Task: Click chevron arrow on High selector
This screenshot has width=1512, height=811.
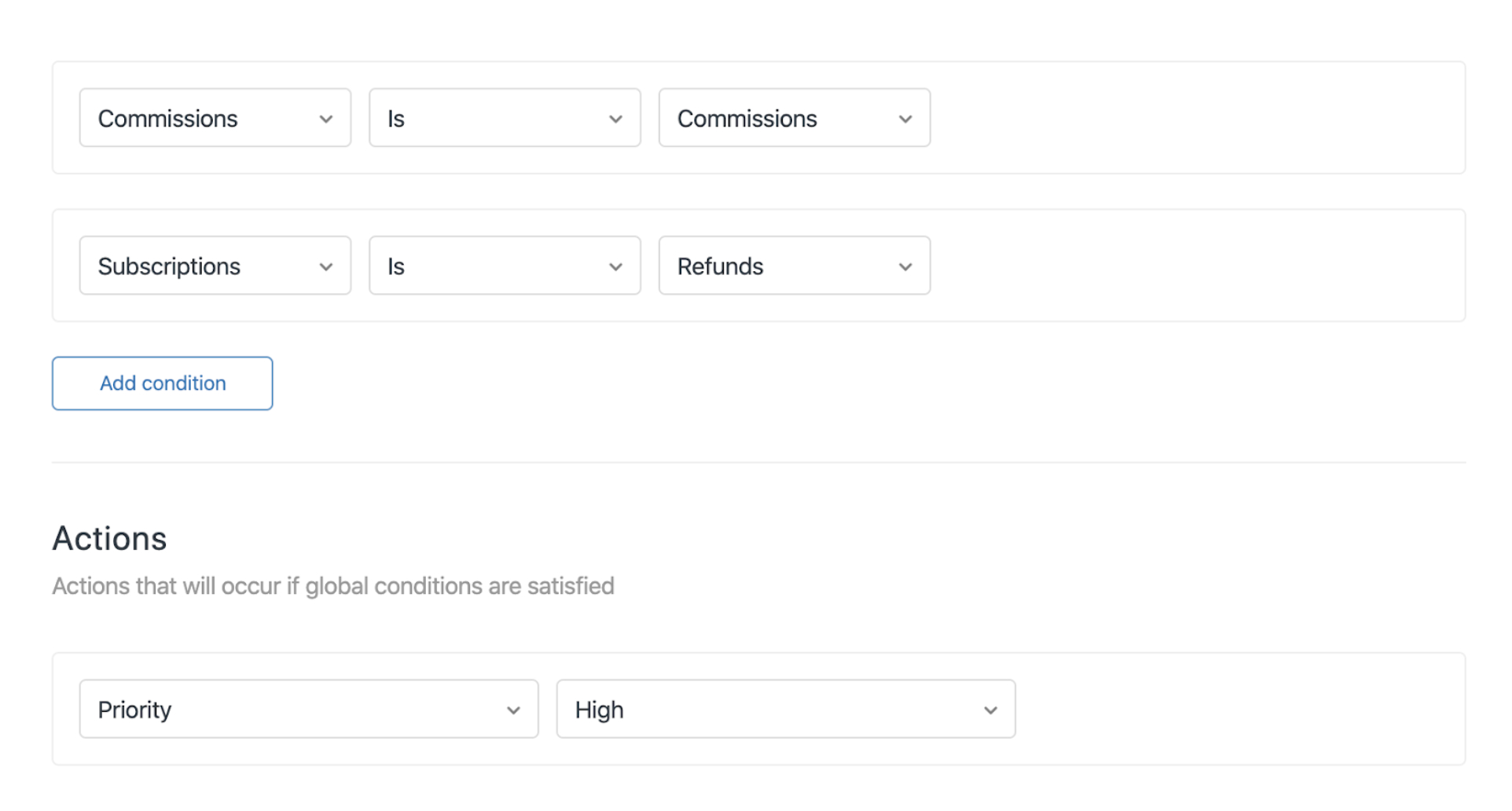Action: pos(990,710)
